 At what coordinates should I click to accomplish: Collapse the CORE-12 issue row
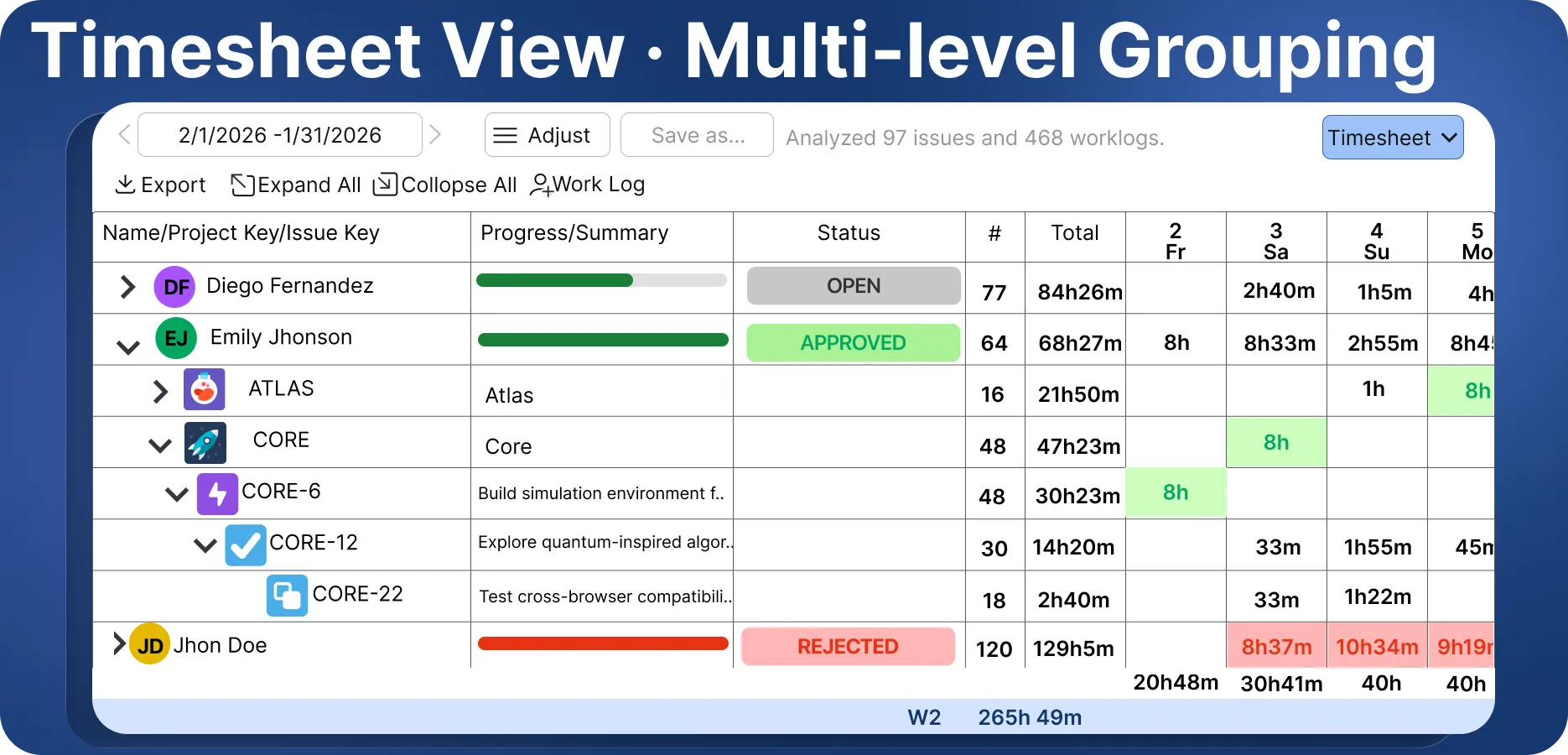pyautogui.click(x=205, y=545)
